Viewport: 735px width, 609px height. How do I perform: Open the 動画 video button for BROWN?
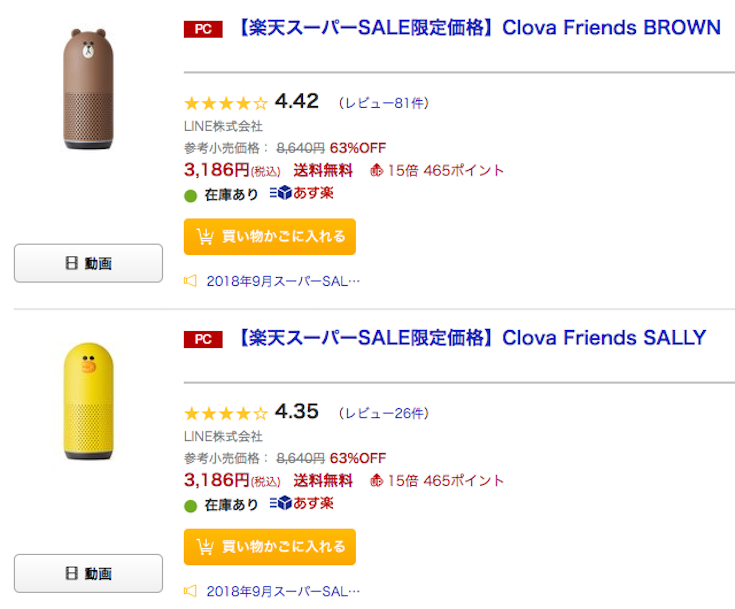(88, 264)
